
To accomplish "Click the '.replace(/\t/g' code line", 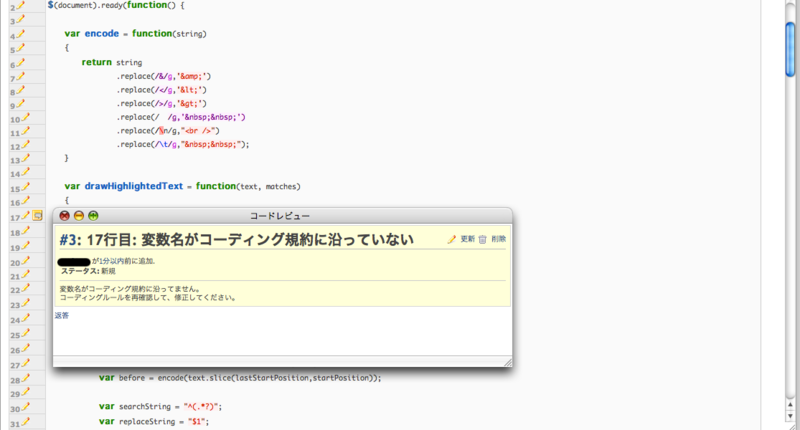I will tap(183, 144).
